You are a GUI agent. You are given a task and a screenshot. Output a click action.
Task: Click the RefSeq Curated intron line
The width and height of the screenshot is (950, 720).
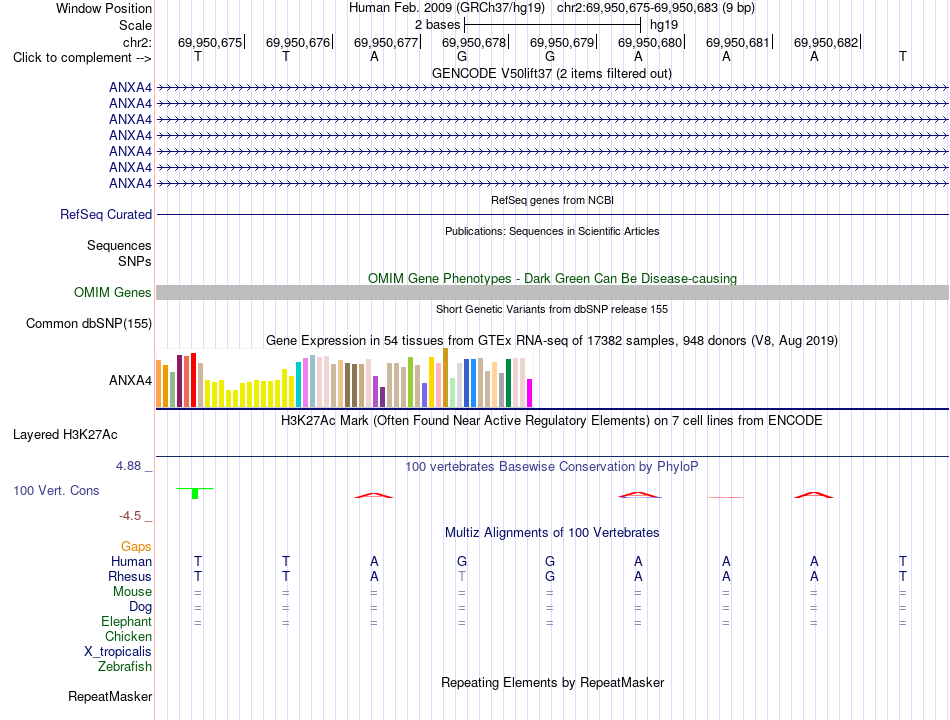pos(552,215)
